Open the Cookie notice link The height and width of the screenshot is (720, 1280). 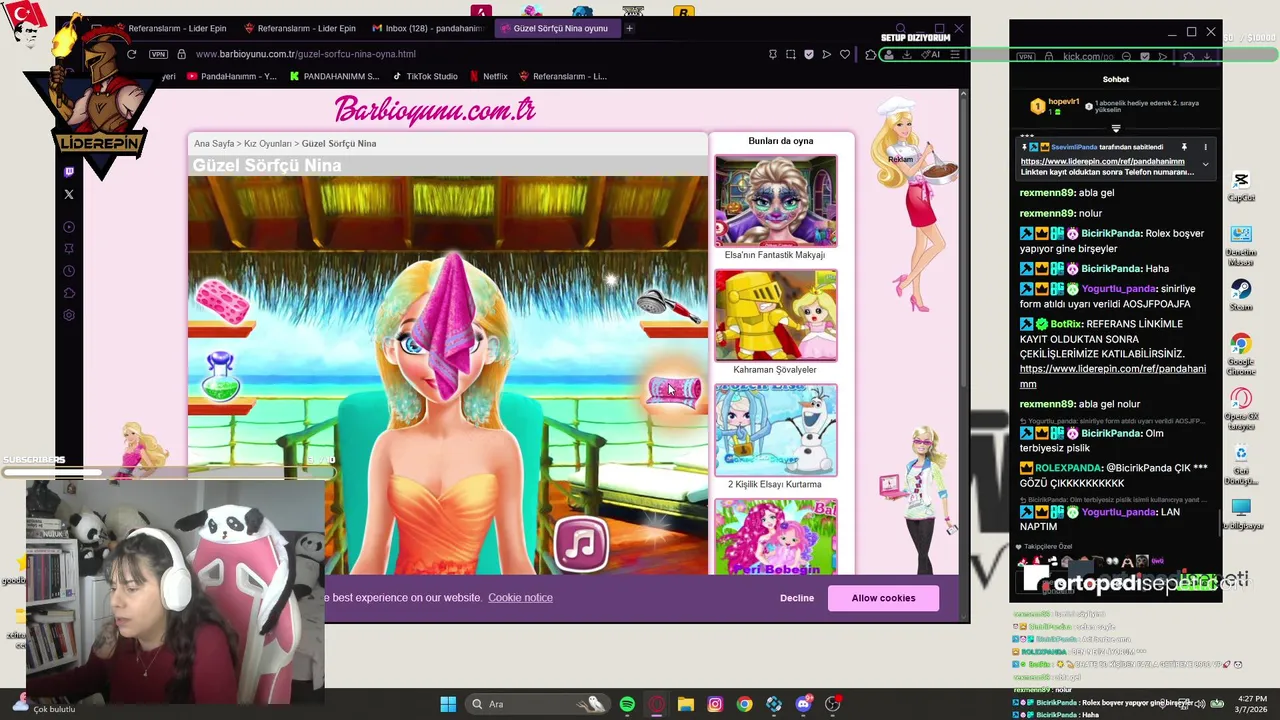[x=520, y=598]
